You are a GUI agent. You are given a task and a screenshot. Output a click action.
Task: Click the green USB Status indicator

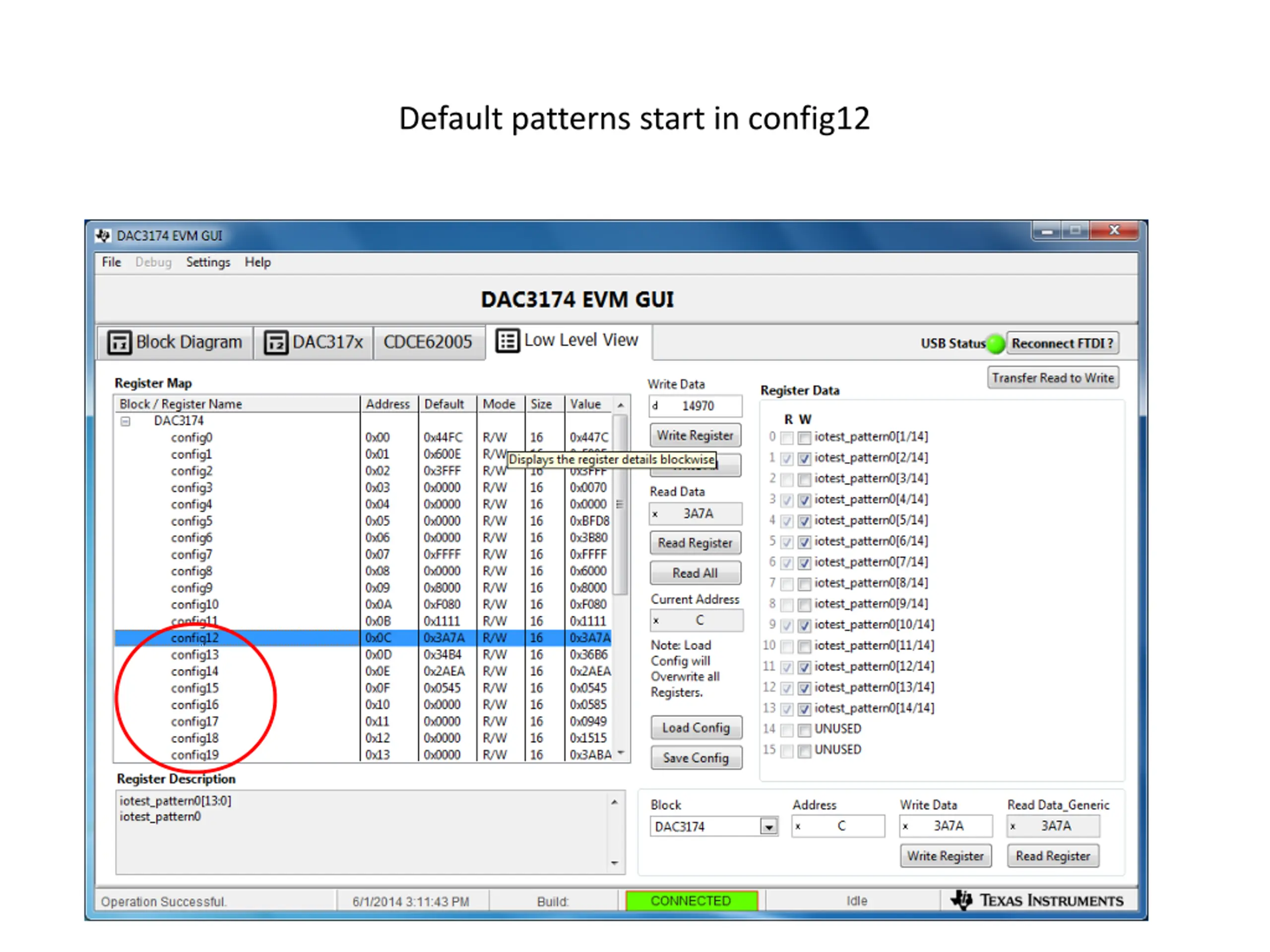(x=996, y=343)
